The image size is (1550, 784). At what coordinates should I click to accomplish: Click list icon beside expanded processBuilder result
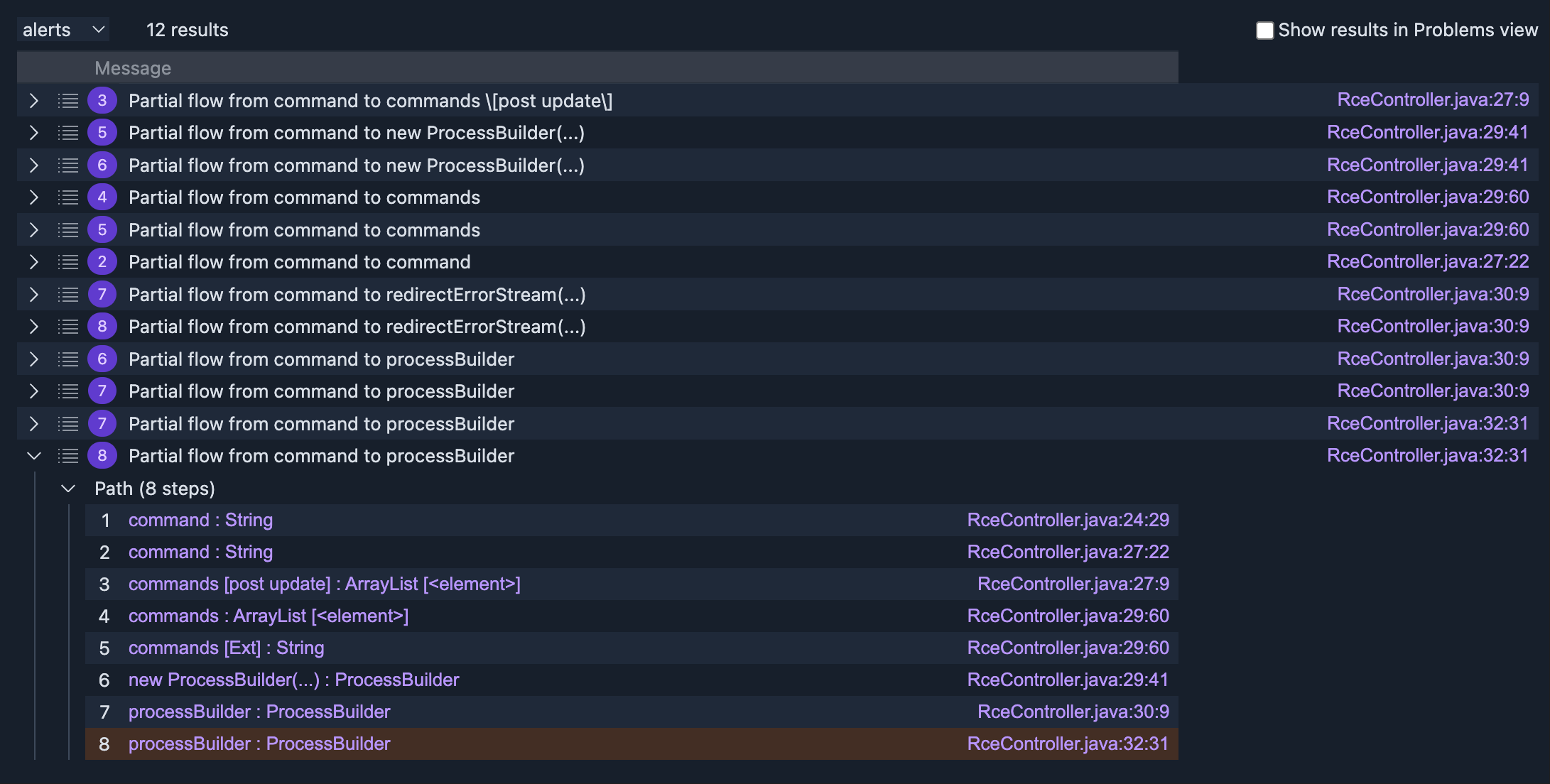tap(68, 456)
